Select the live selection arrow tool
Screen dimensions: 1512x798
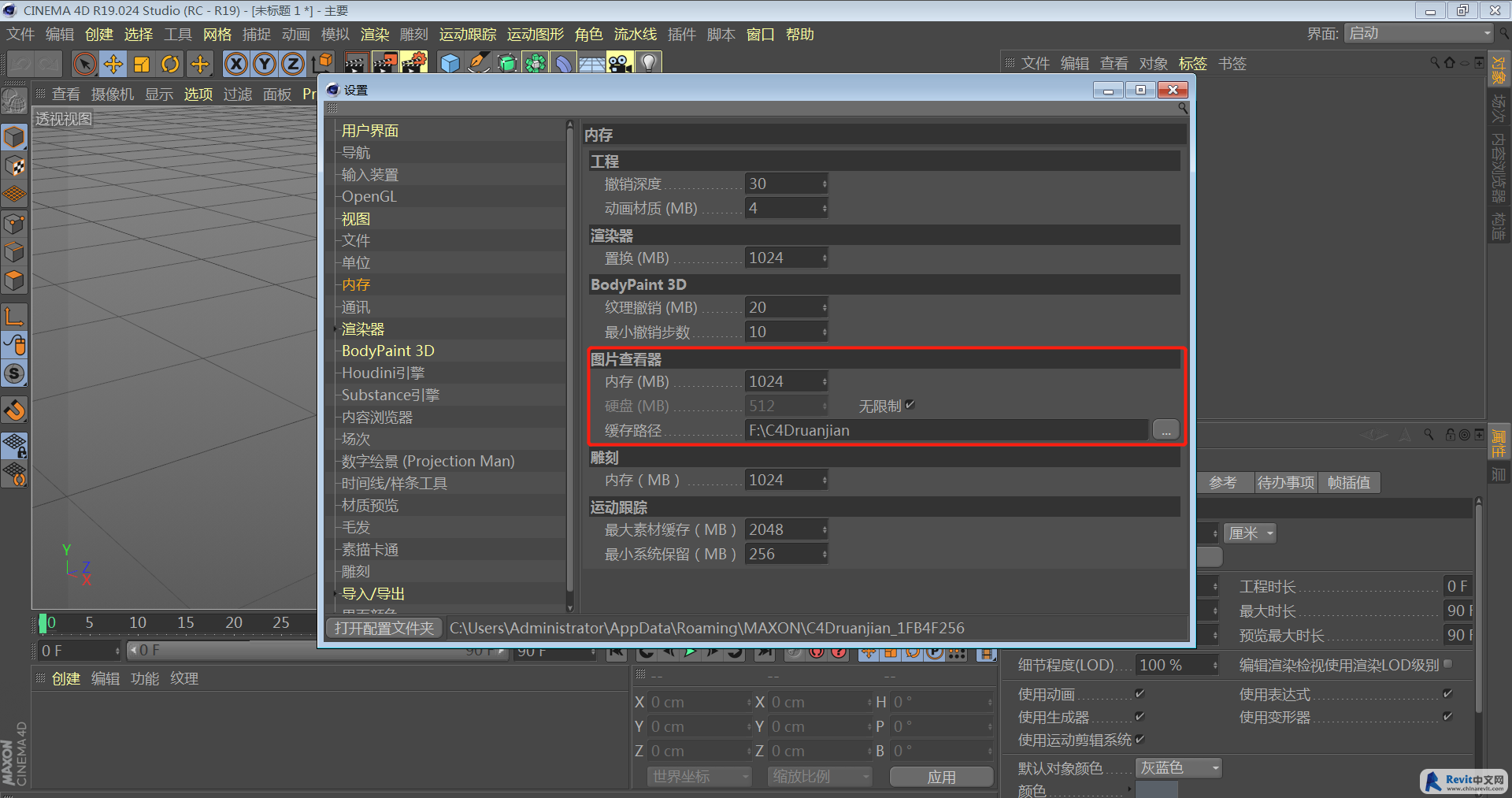coord(84,64)
